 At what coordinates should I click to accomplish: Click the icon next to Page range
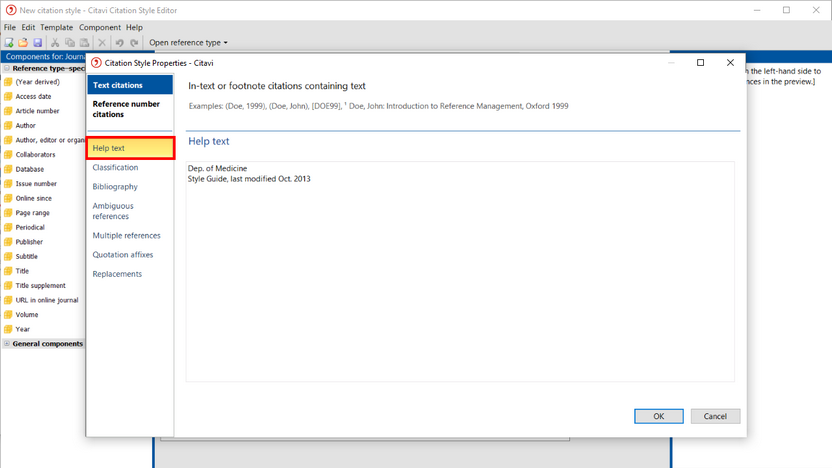pyautogui.click(x=8, y=213)
